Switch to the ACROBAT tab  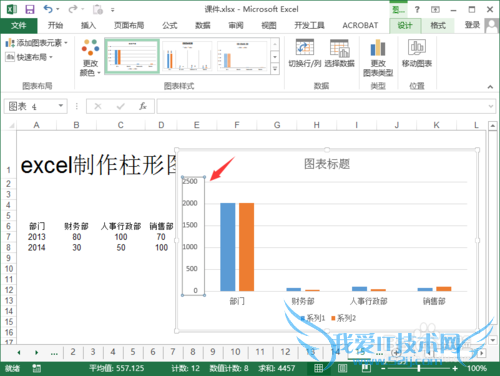[360, 26]
